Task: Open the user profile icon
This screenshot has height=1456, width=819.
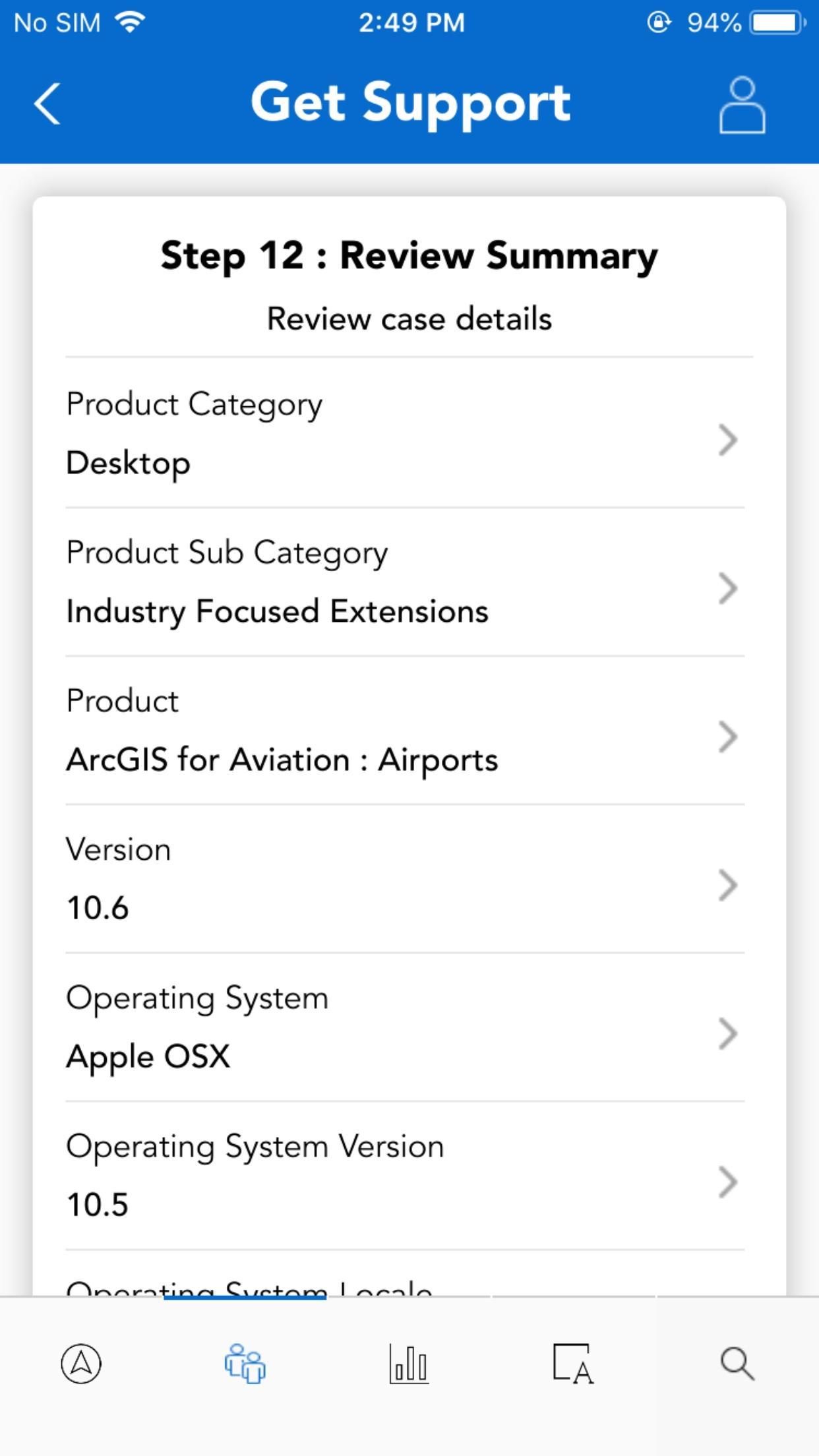Action: (x=742, y=105)
